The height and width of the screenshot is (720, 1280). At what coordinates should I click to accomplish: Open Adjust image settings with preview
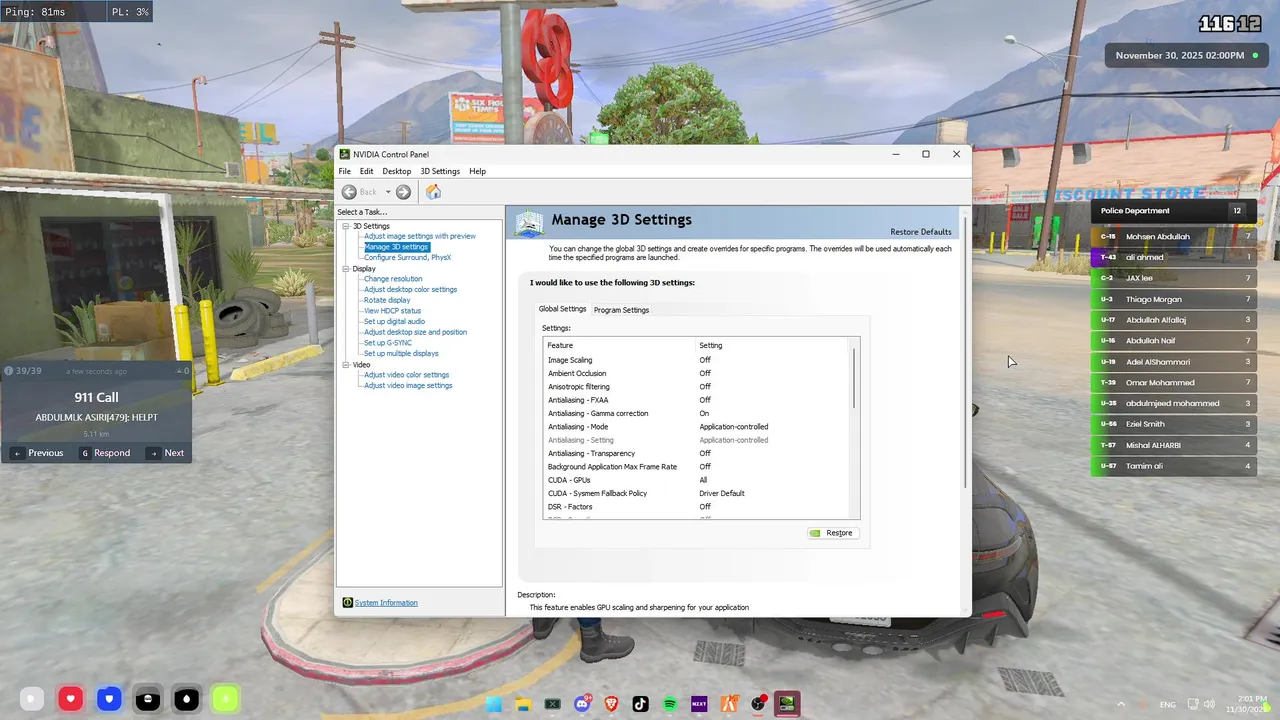click(x=420, y=236)
